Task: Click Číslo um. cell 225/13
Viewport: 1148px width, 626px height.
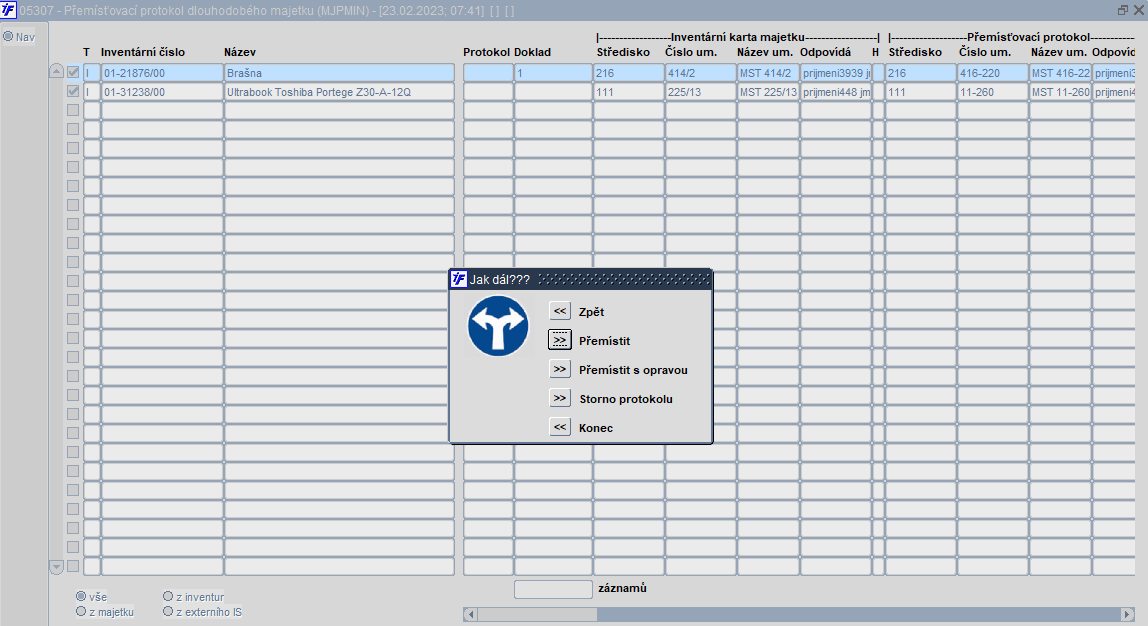Action: tap(701, 92)
